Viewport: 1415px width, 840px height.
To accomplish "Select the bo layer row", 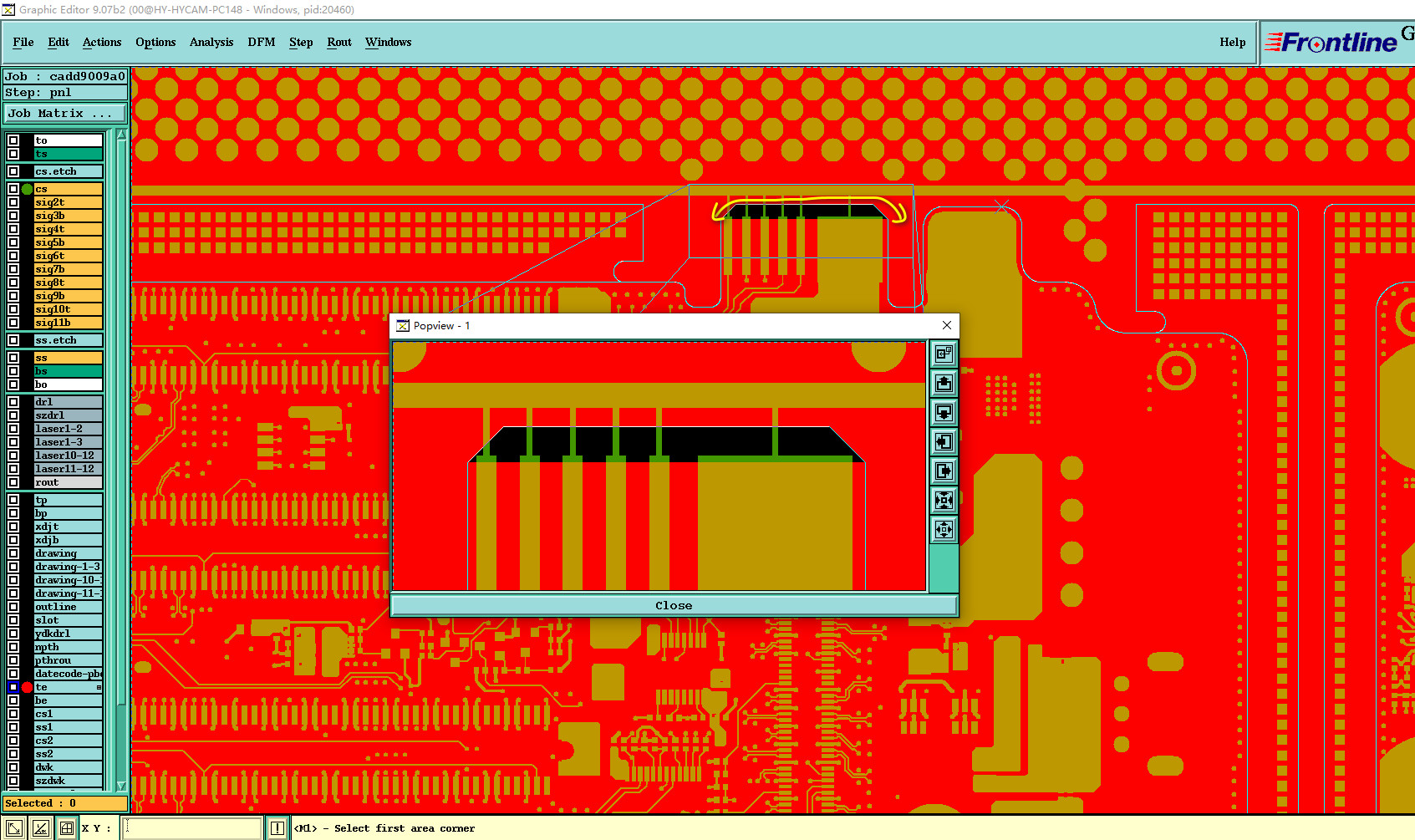I will 68,384.
